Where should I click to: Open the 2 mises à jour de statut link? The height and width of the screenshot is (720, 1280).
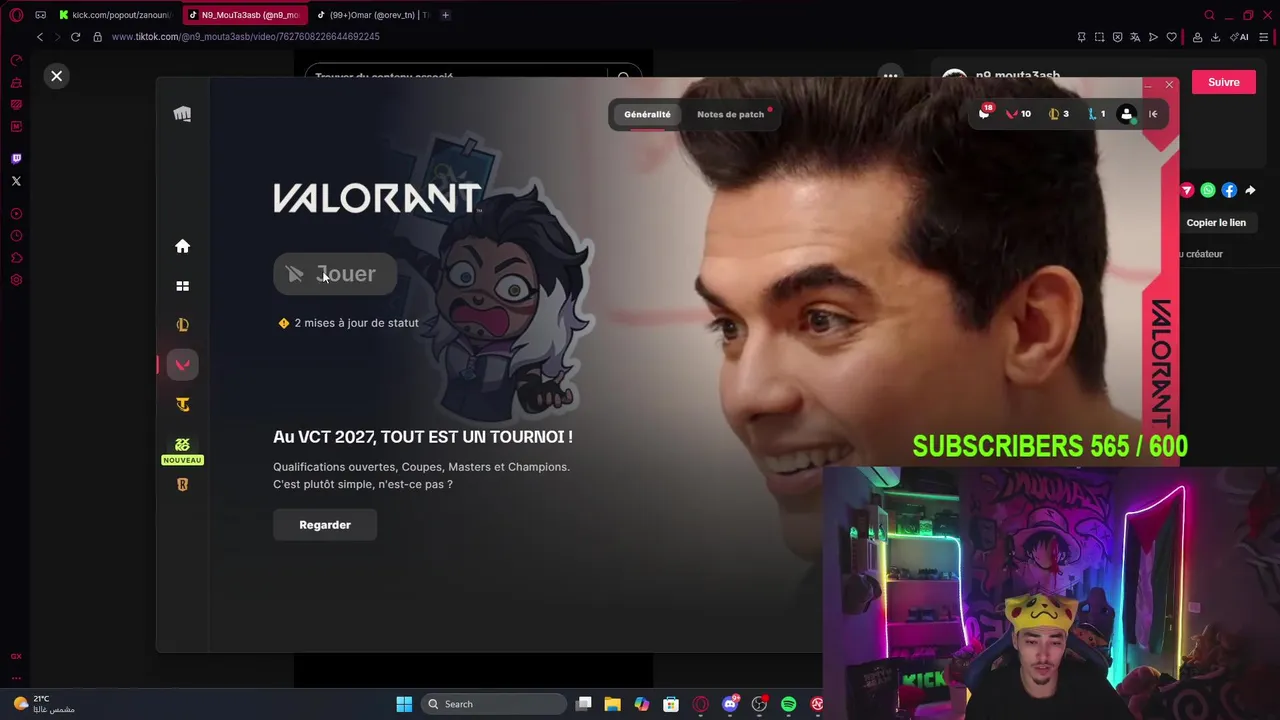348,323
